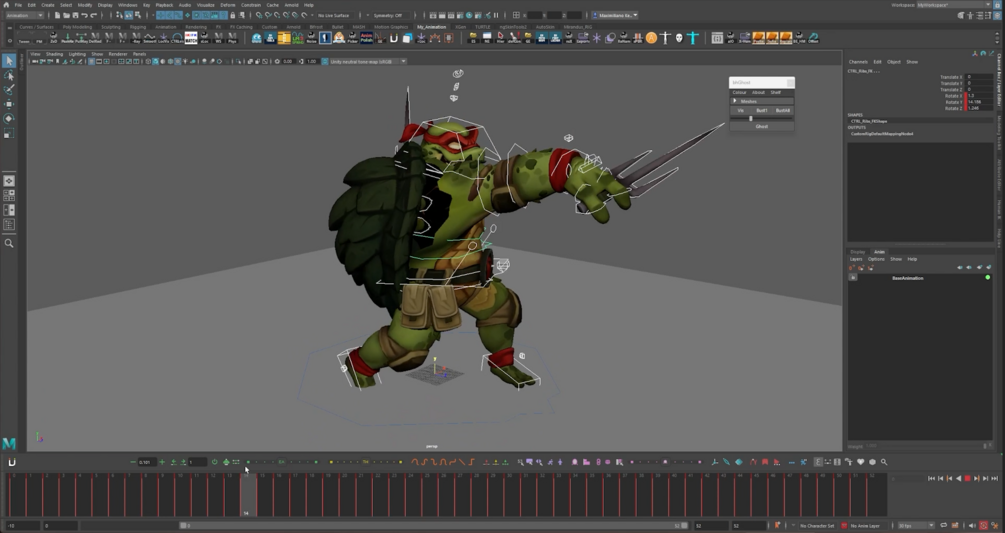Click the heart icon in timeline toolbar
The height and width of the screenshot is (533, 1005).
pyautogui.click(x=861, y=462)
